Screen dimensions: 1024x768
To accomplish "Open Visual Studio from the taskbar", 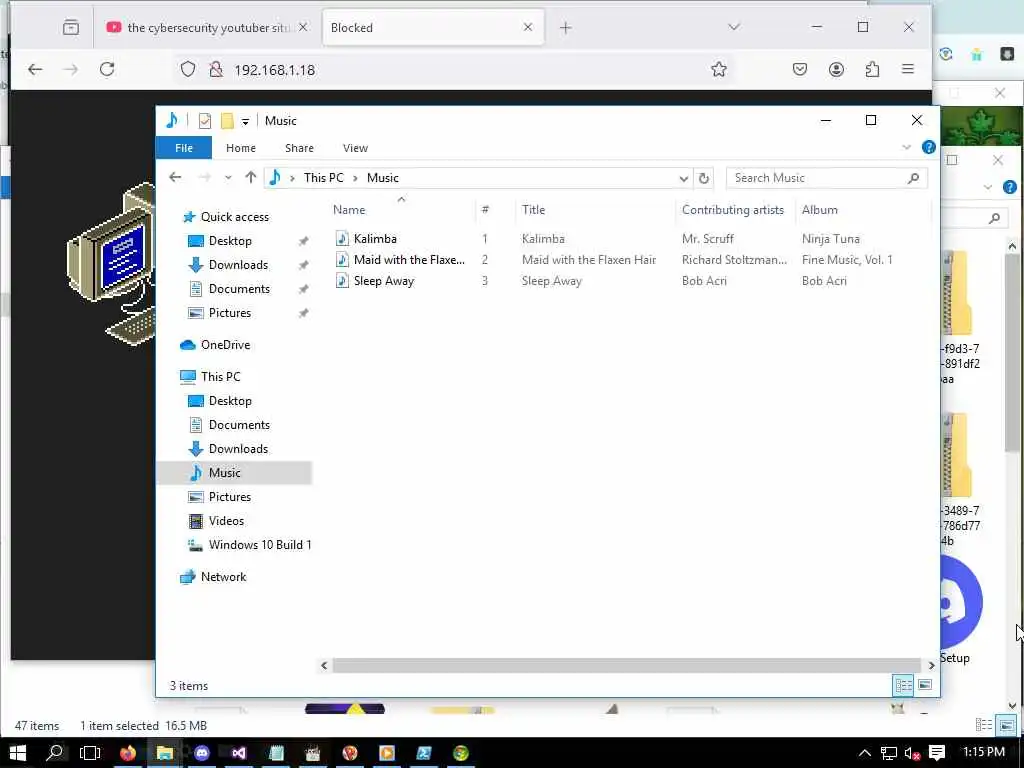I will (238, 753).
